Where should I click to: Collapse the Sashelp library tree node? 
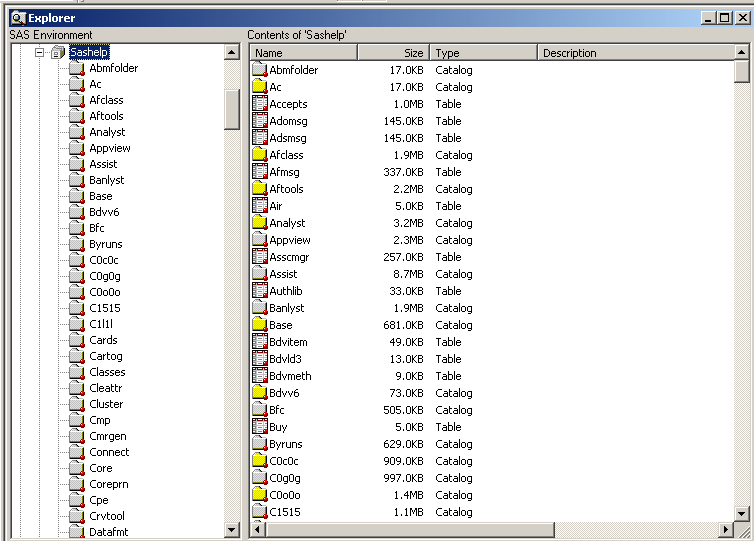[x=39, y=52]
